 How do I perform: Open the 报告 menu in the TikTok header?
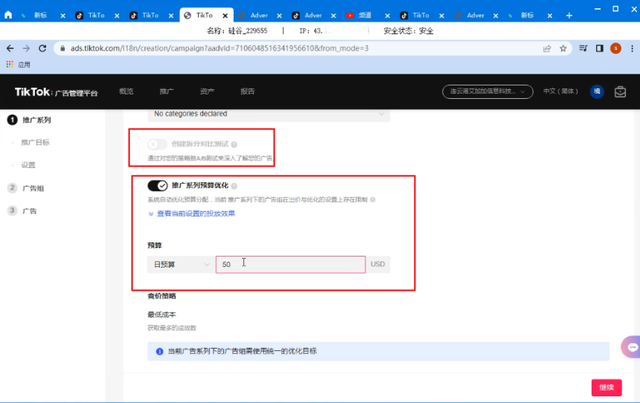(x=247, y=91)
